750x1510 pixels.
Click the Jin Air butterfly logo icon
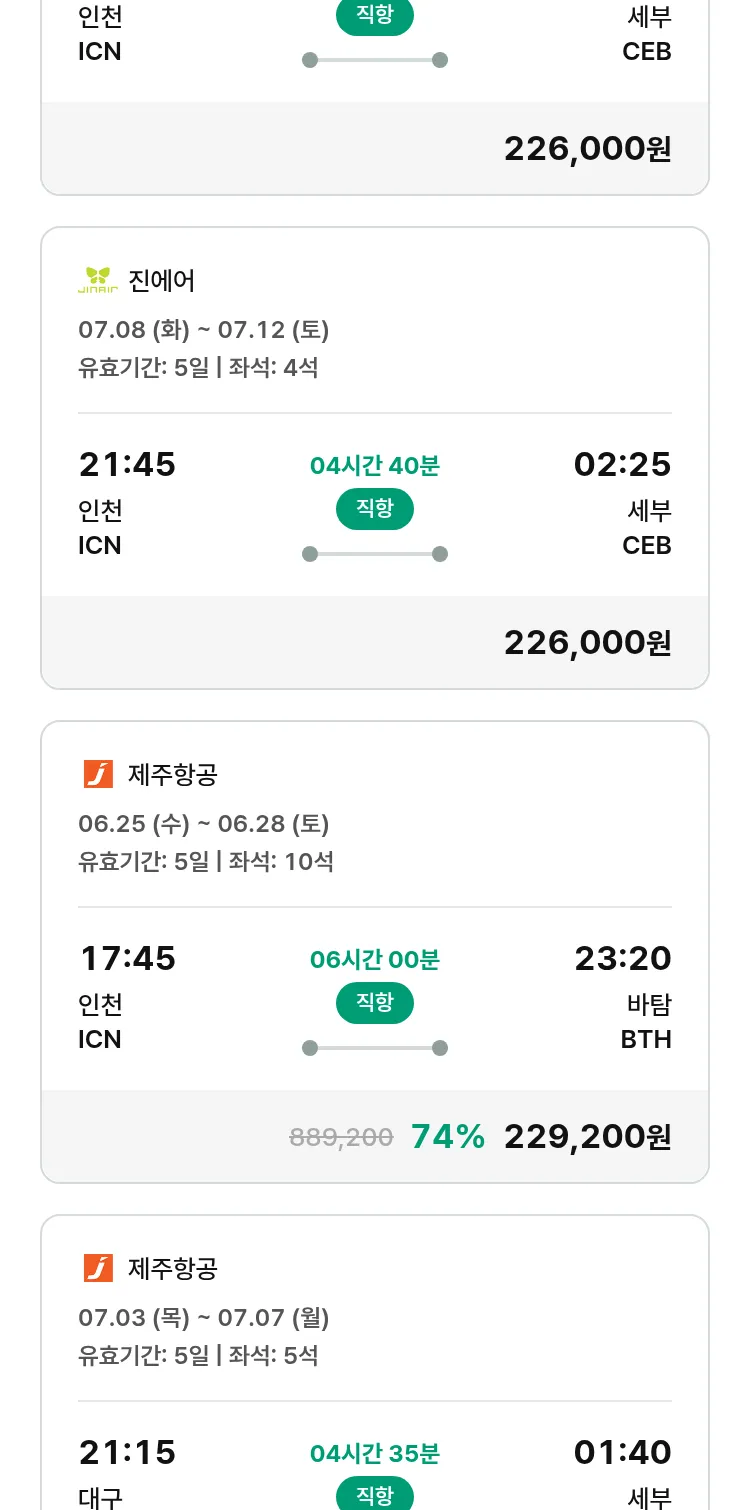point(98,280)
